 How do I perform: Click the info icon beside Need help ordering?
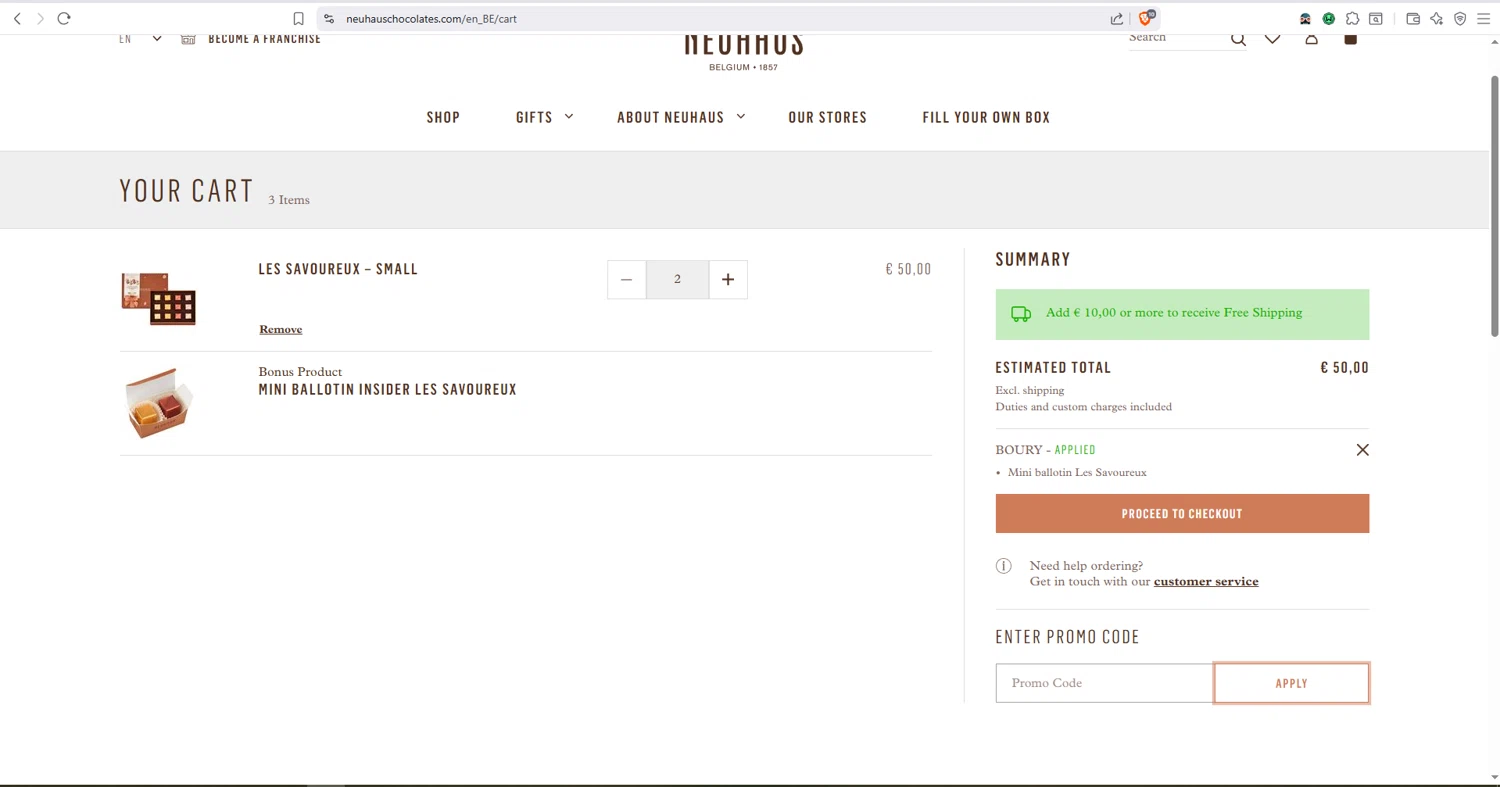(x=1004, y=566)
